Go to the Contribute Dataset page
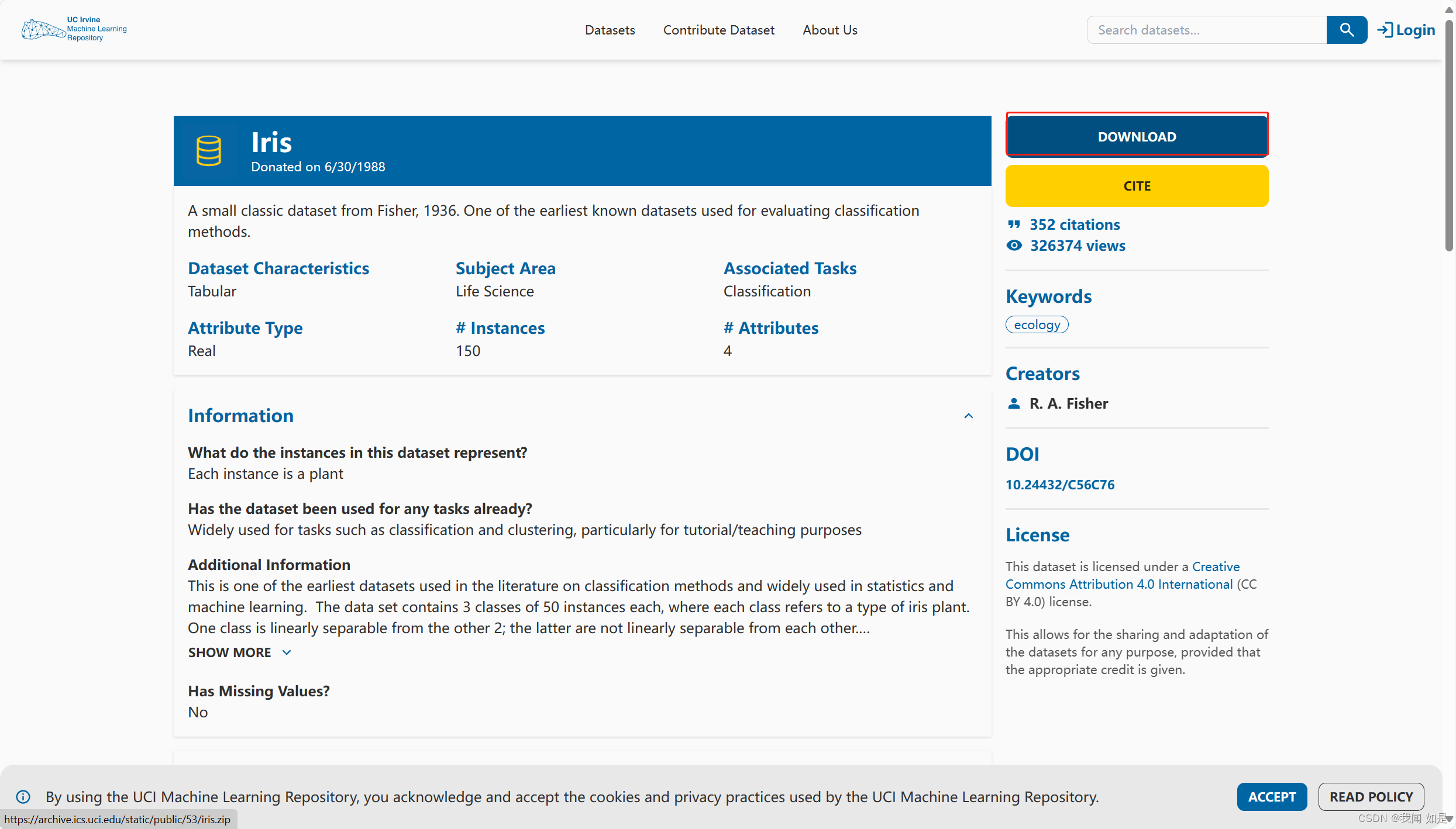 click(x=718, y=30)
